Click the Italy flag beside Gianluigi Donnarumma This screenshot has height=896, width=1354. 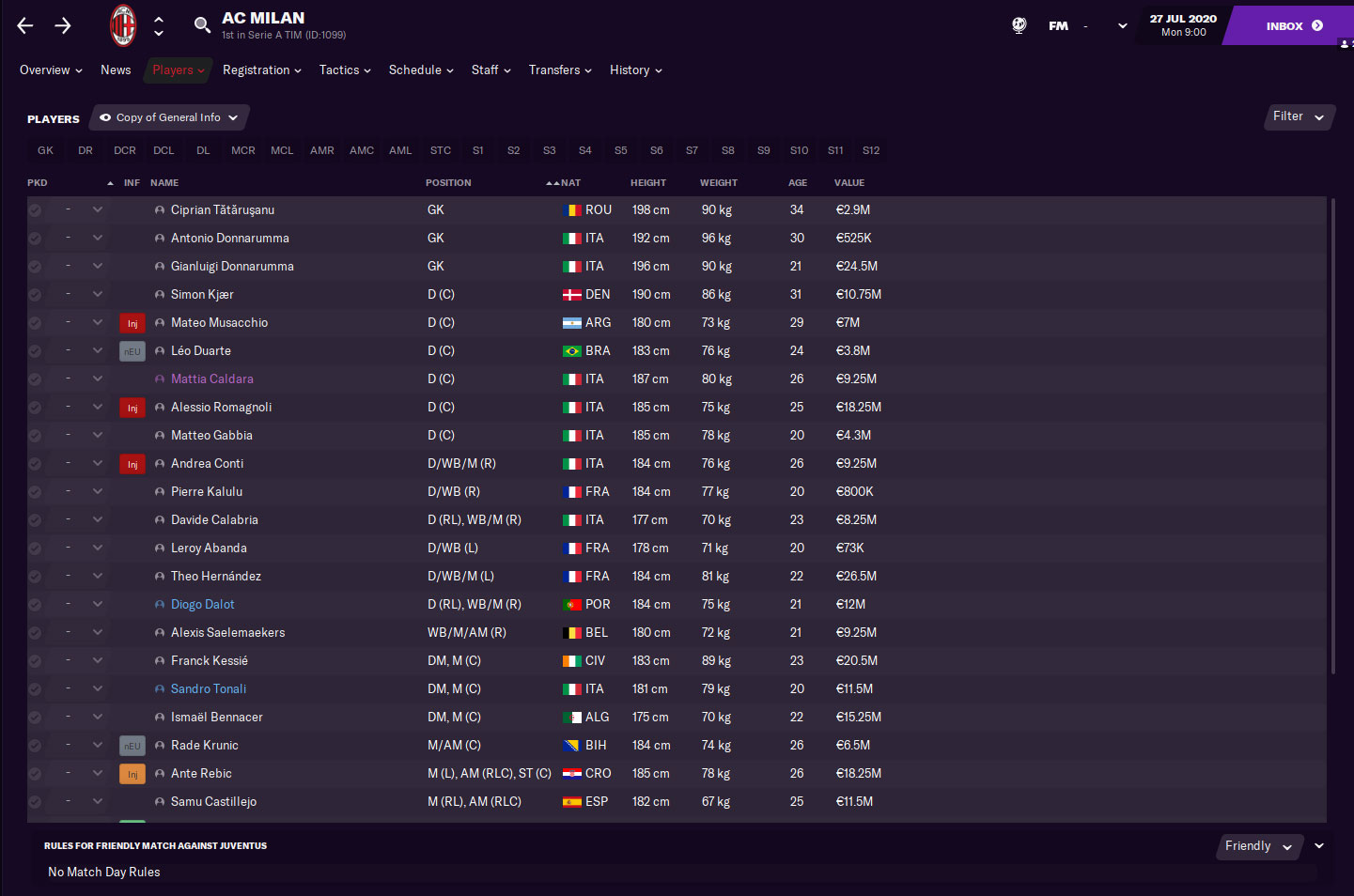click(x=571, y=267)
